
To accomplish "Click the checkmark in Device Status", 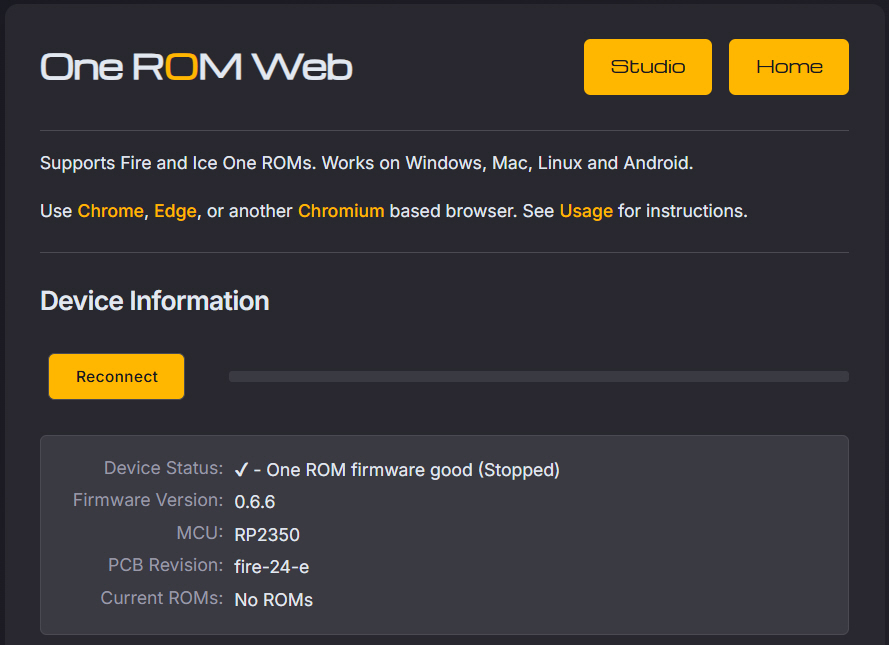I will click(x=241, y=470).
